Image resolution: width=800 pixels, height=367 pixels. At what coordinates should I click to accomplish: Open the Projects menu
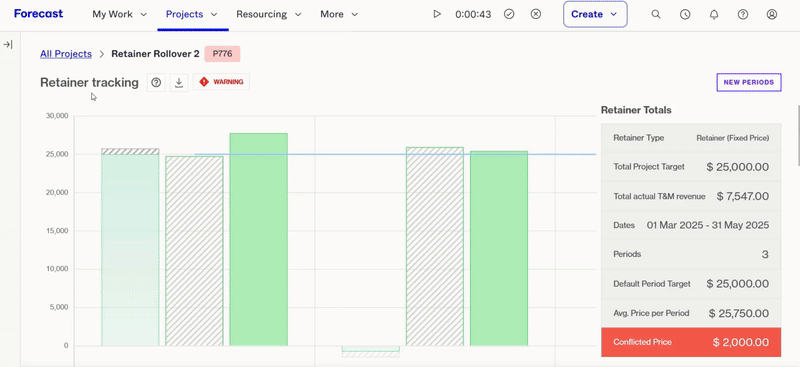pos(192,14)
